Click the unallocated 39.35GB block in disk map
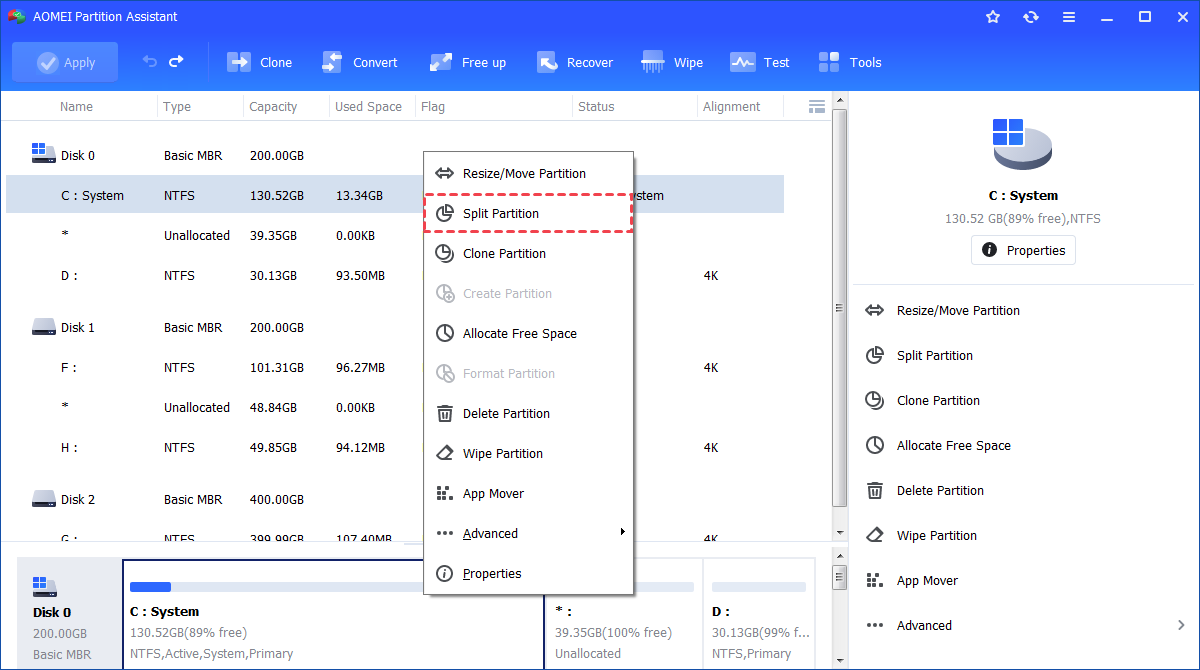Viewport: 1200px width, 670px height. click(624, 614)
